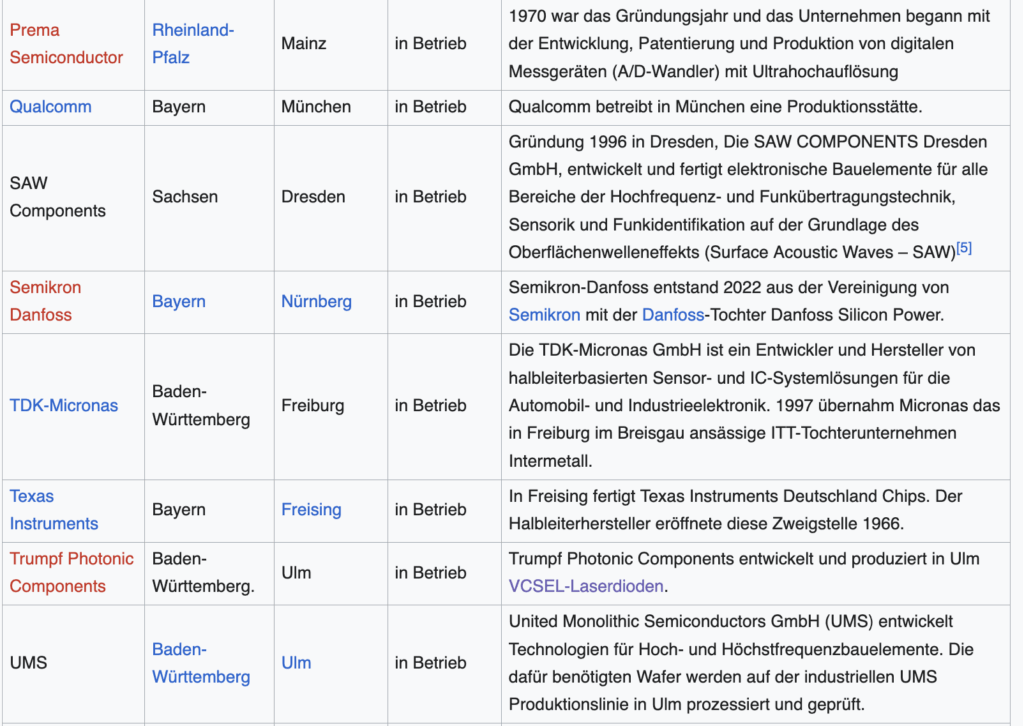This screenshot has height=726, width=1024.
Task: Click Baden-Württemberg link in UMS row
Action: 201,663
